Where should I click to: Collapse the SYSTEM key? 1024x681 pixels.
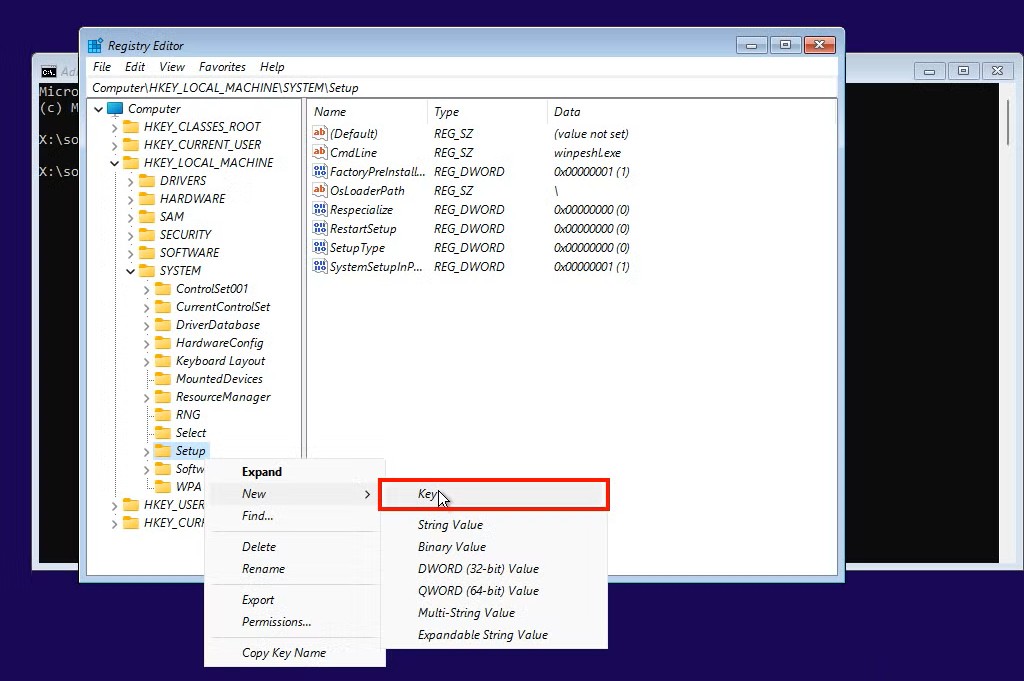coord(129,270)
